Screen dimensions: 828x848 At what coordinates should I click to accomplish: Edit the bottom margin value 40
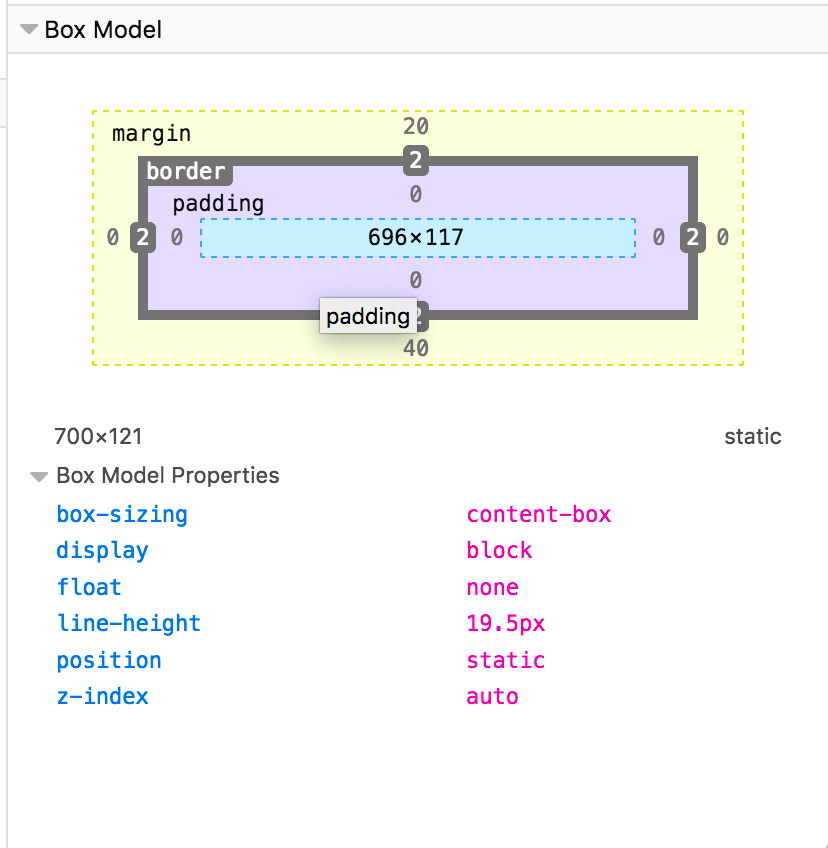point(417,349)
